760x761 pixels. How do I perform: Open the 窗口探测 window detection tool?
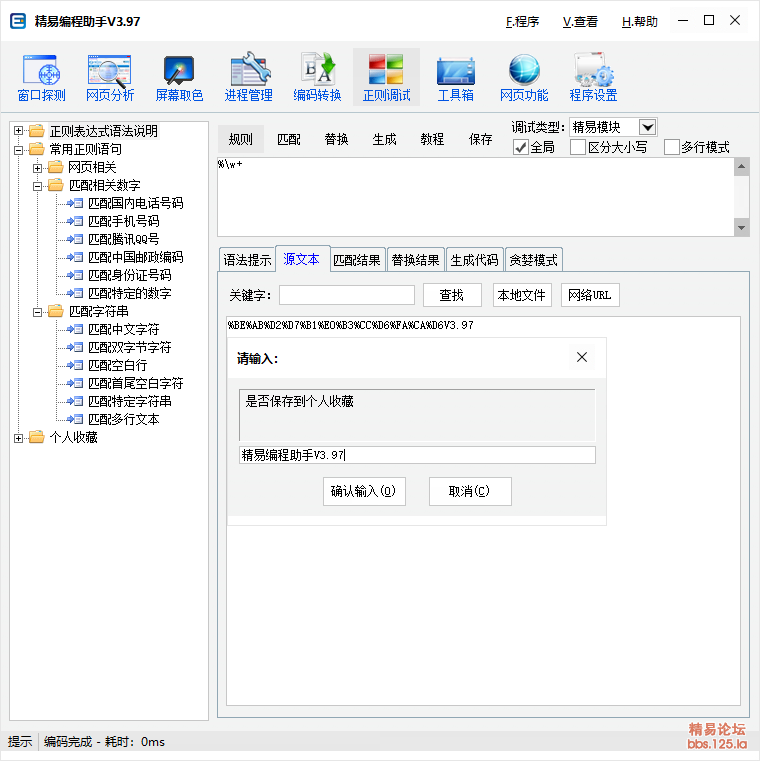pos(41,78)
